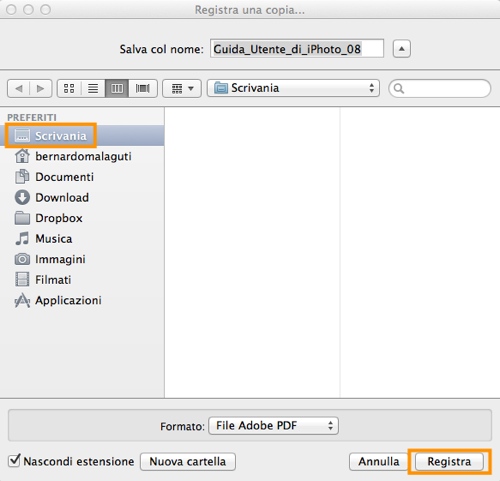Click the Annulla button
Viewport: 500px width, 481px height.
tap(379, 462)
